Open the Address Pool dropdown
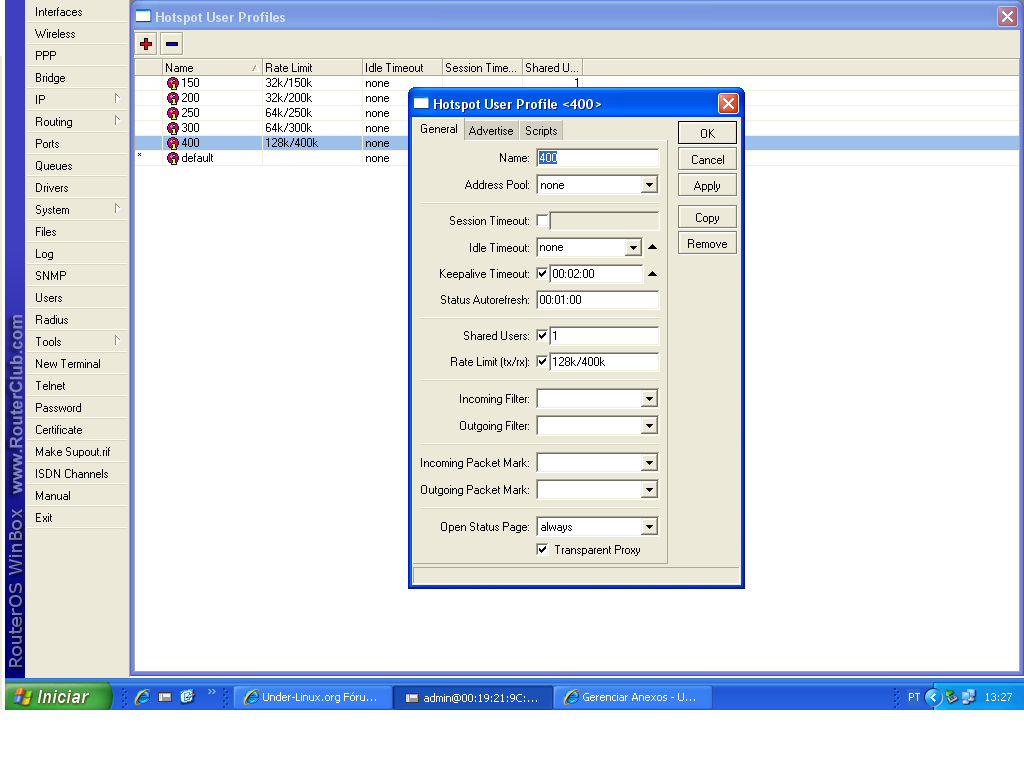The width and height of the screenshot is (1024, 768). 648,185
